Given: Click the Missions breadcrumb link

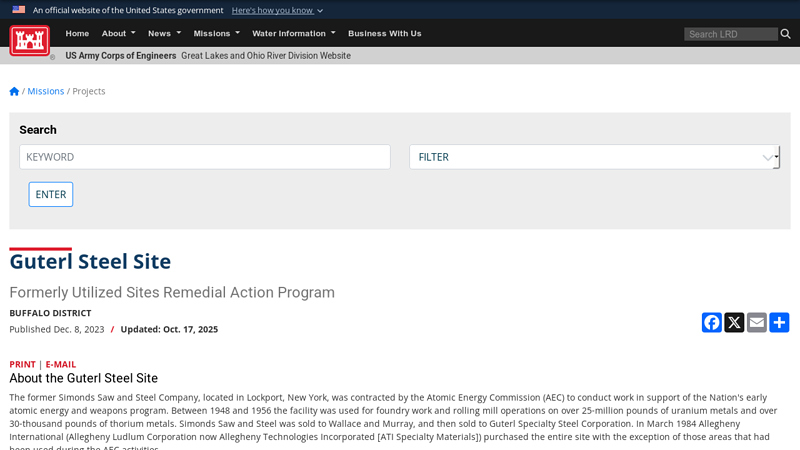Looking at the screenshot, I should coord(45,91).
